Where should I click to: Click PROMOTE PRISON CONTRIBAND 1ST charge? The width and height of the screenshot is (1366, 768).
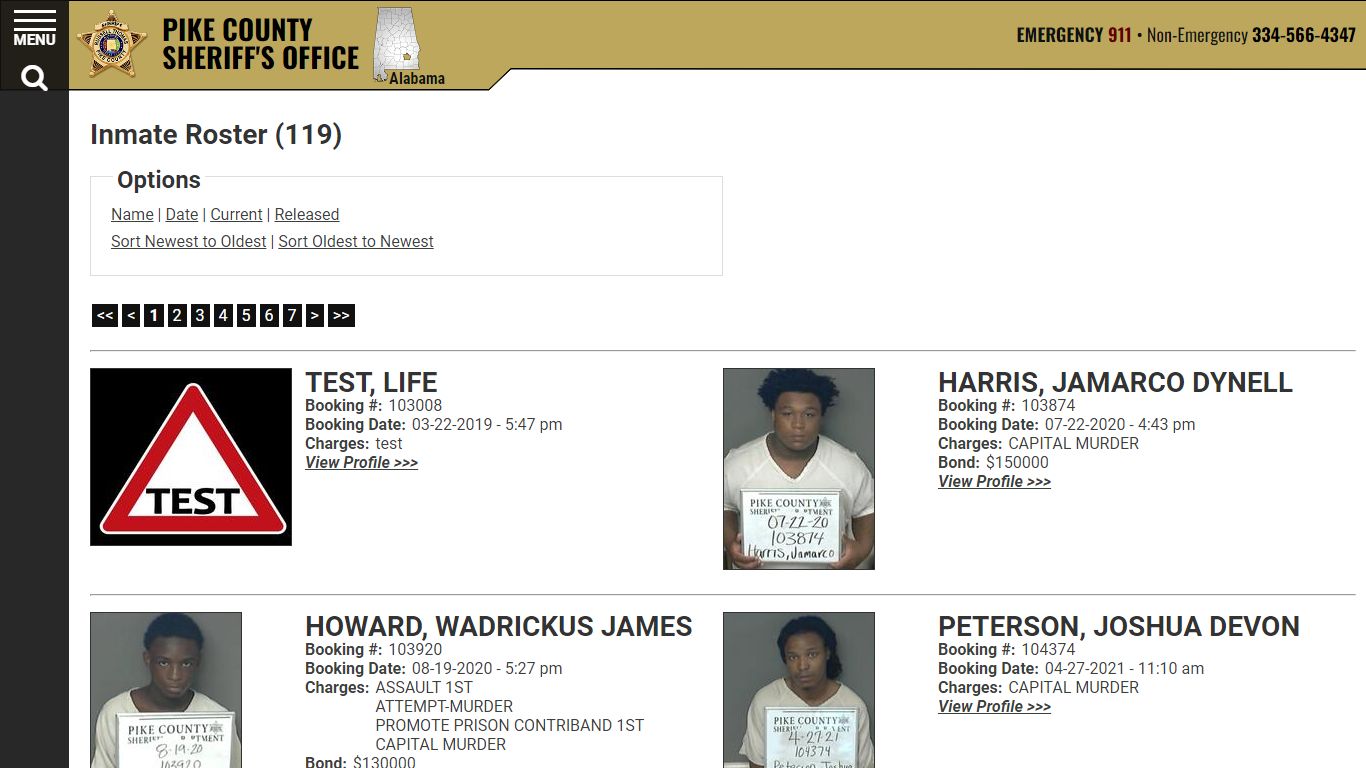pyautogui.click(x=510, y=725)
